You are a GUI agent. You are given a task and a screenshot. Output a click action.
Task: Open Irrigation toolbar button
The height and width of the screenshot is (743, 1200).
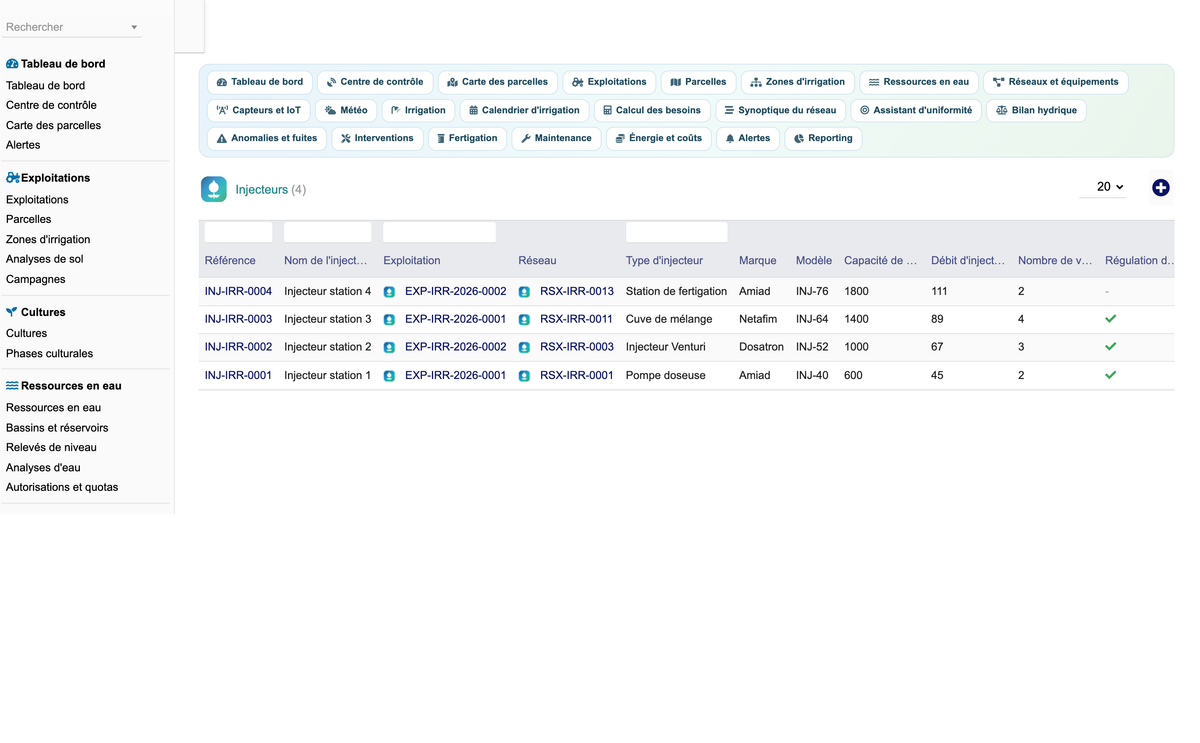[418, 110]
